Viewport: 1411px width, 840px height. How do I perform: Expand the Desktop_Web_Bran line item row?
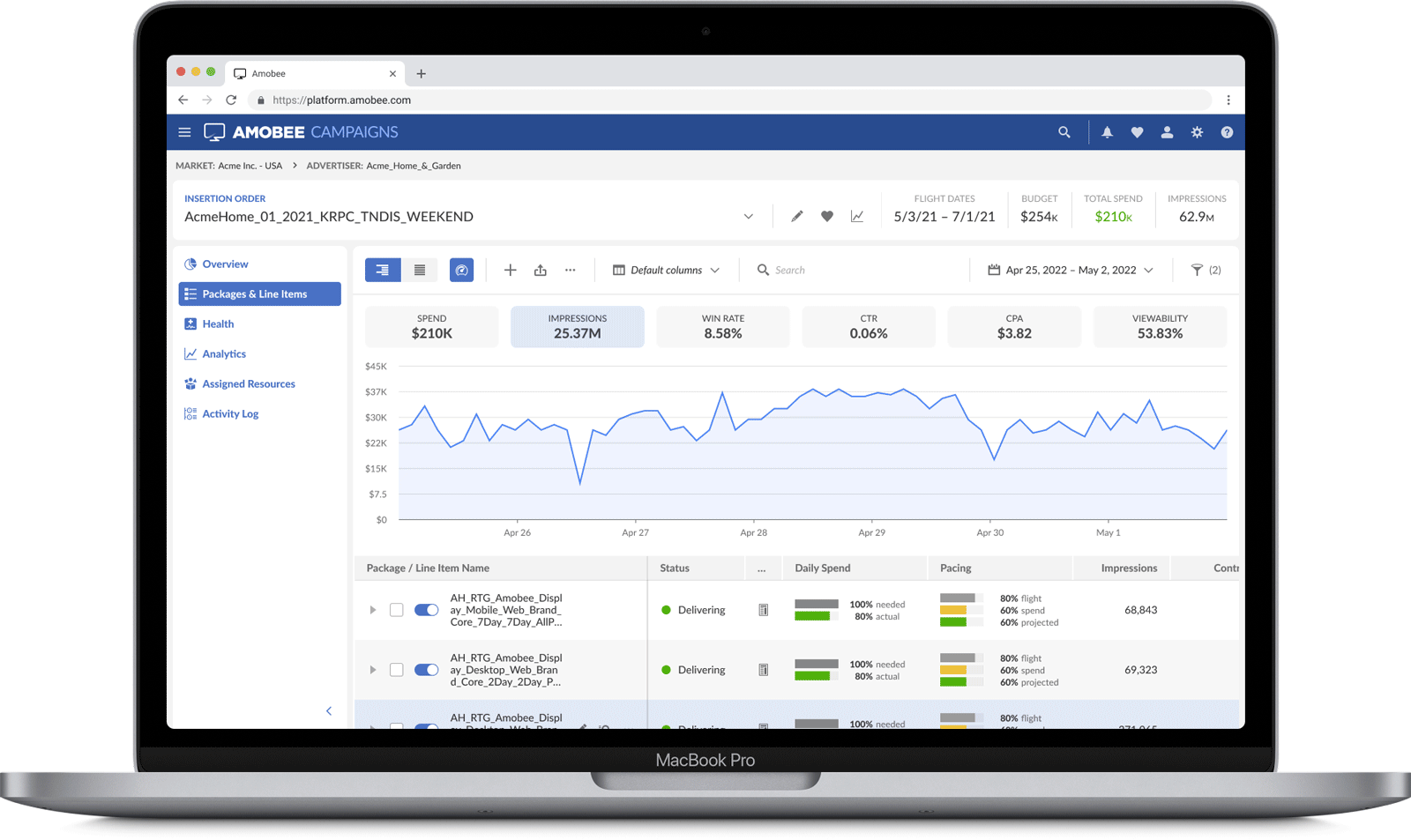coord(373,670)
